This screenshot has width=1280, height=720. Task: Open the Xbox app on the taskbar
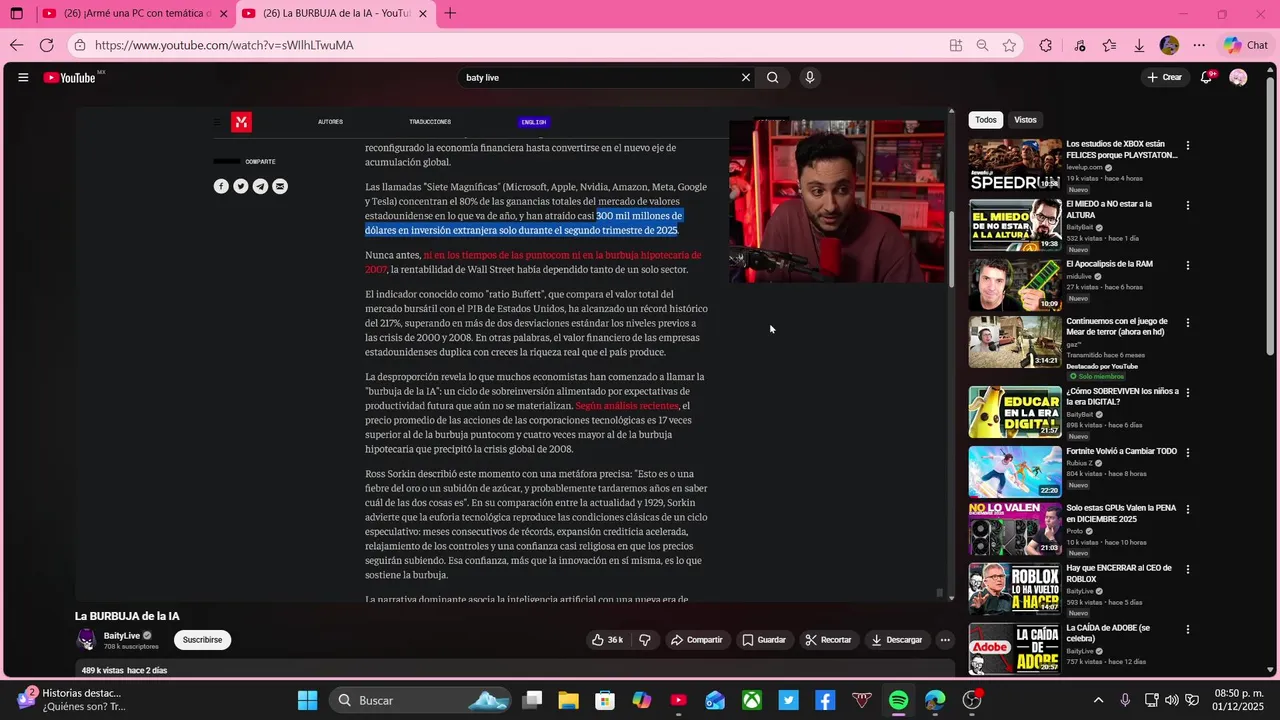coord(752,700)
